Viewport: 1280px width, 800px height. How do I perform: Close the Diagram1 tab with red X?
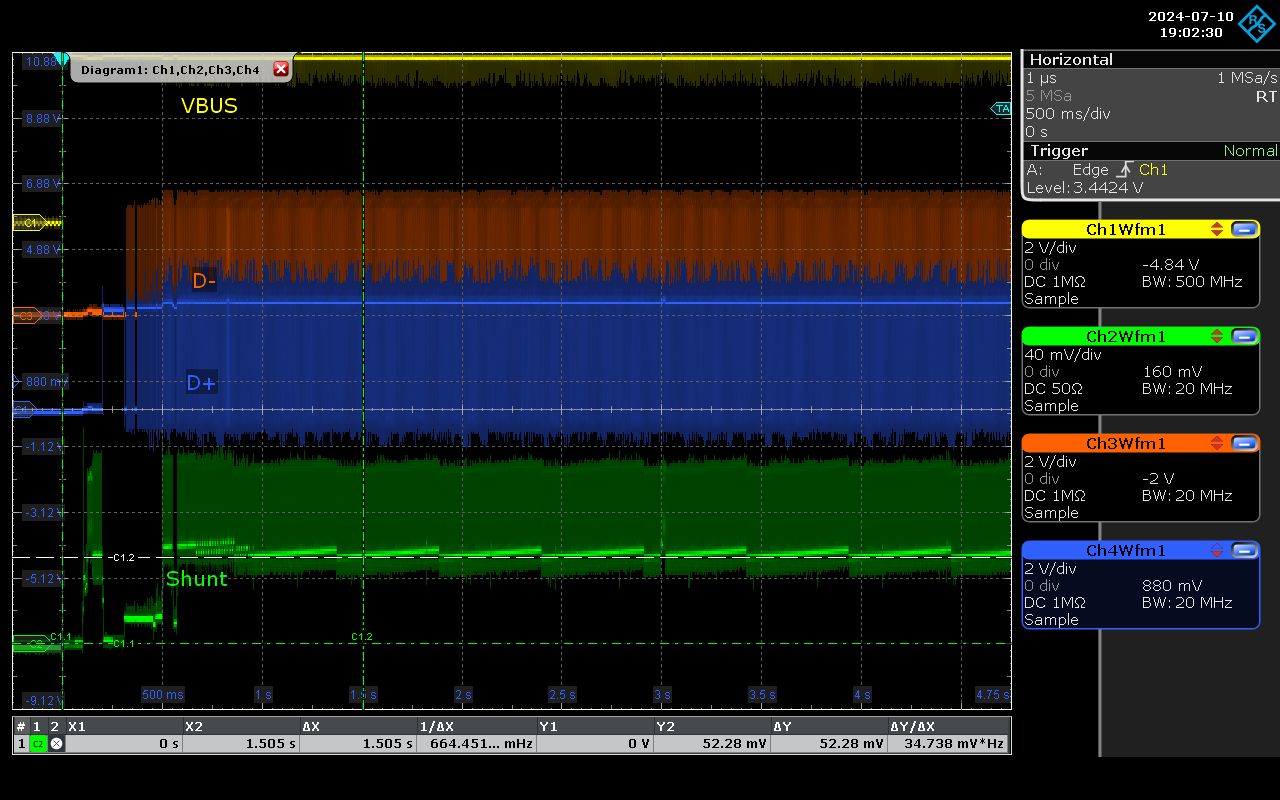281,69
